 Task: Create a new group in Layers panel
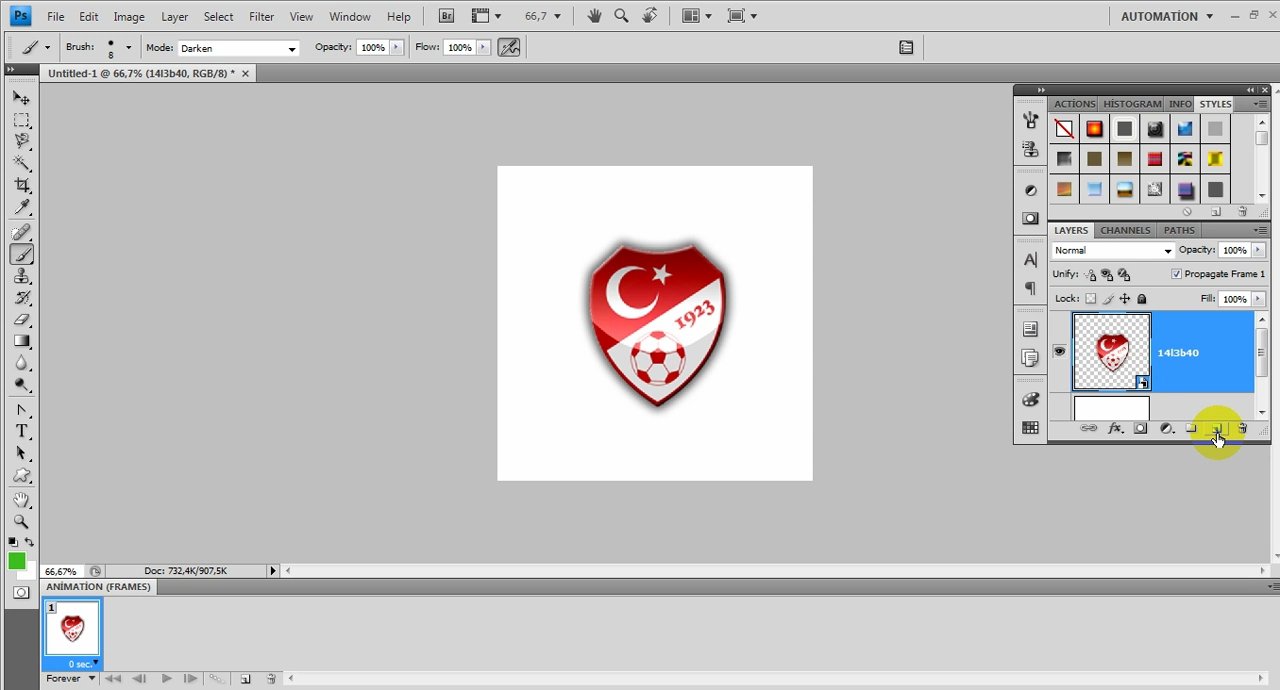point(1191,429)
